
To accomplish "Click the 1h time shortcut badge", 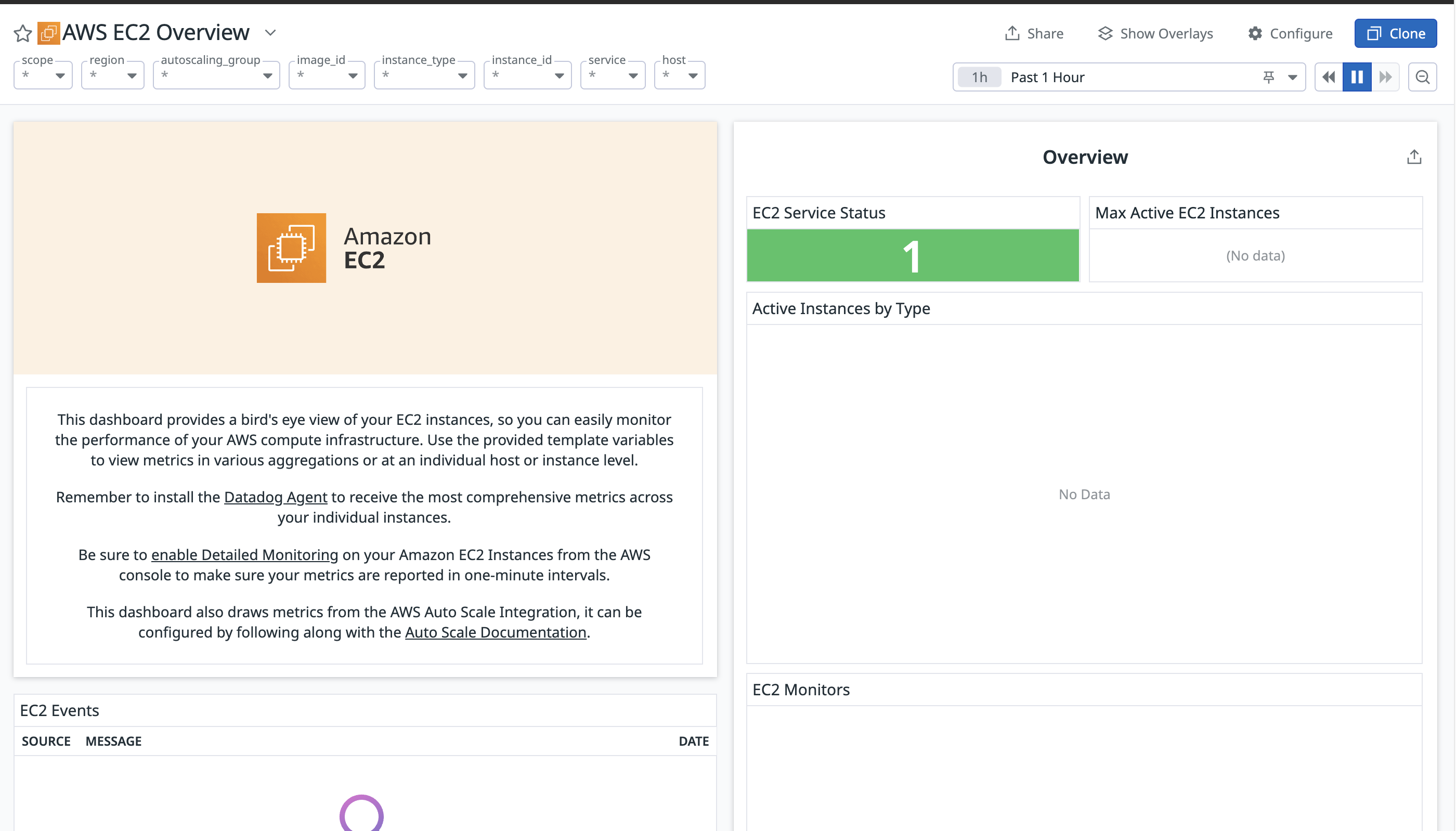I will pyautogui.click(x=979, y=77).
